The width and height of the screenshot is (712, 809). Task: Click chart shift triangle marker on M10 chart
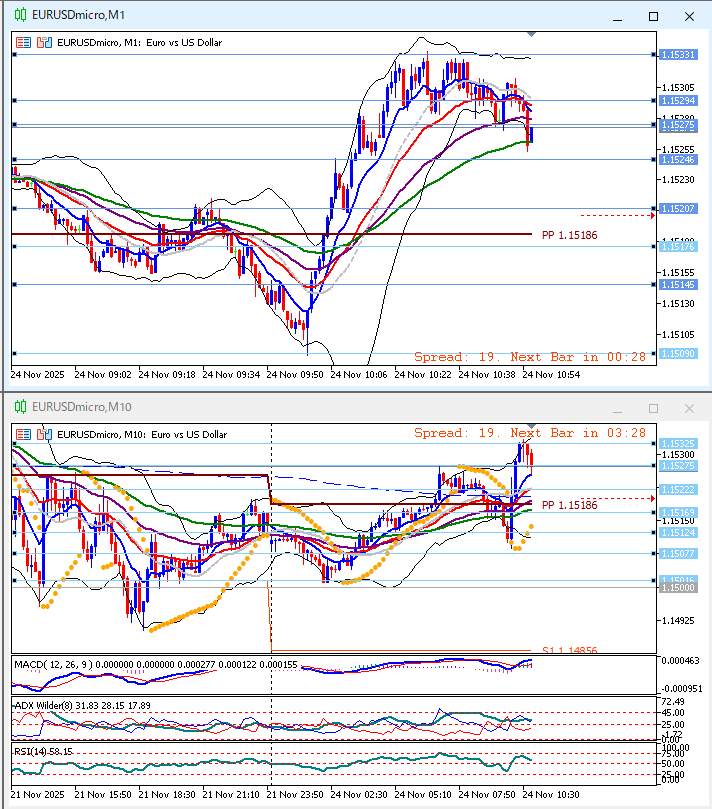[x=531, y=427]
